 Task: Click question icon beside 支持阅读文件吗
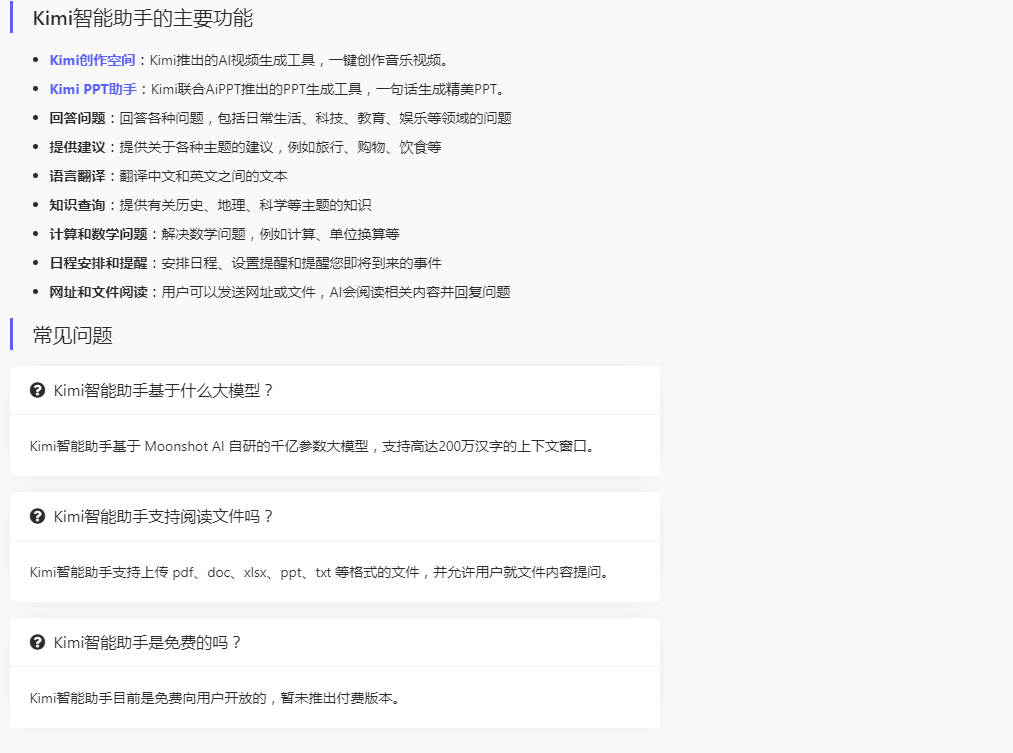(37, 516)
